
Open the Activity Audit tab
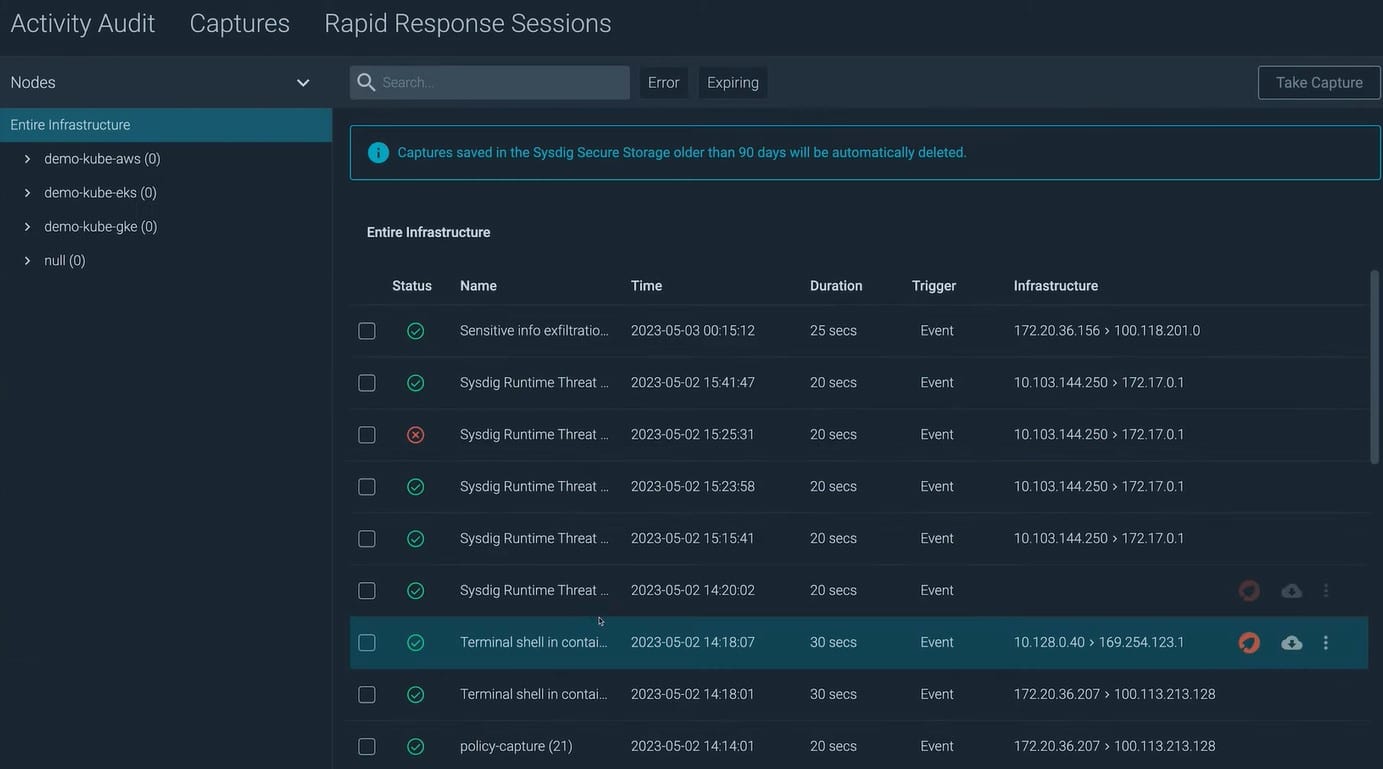click(x=83, y=23)
